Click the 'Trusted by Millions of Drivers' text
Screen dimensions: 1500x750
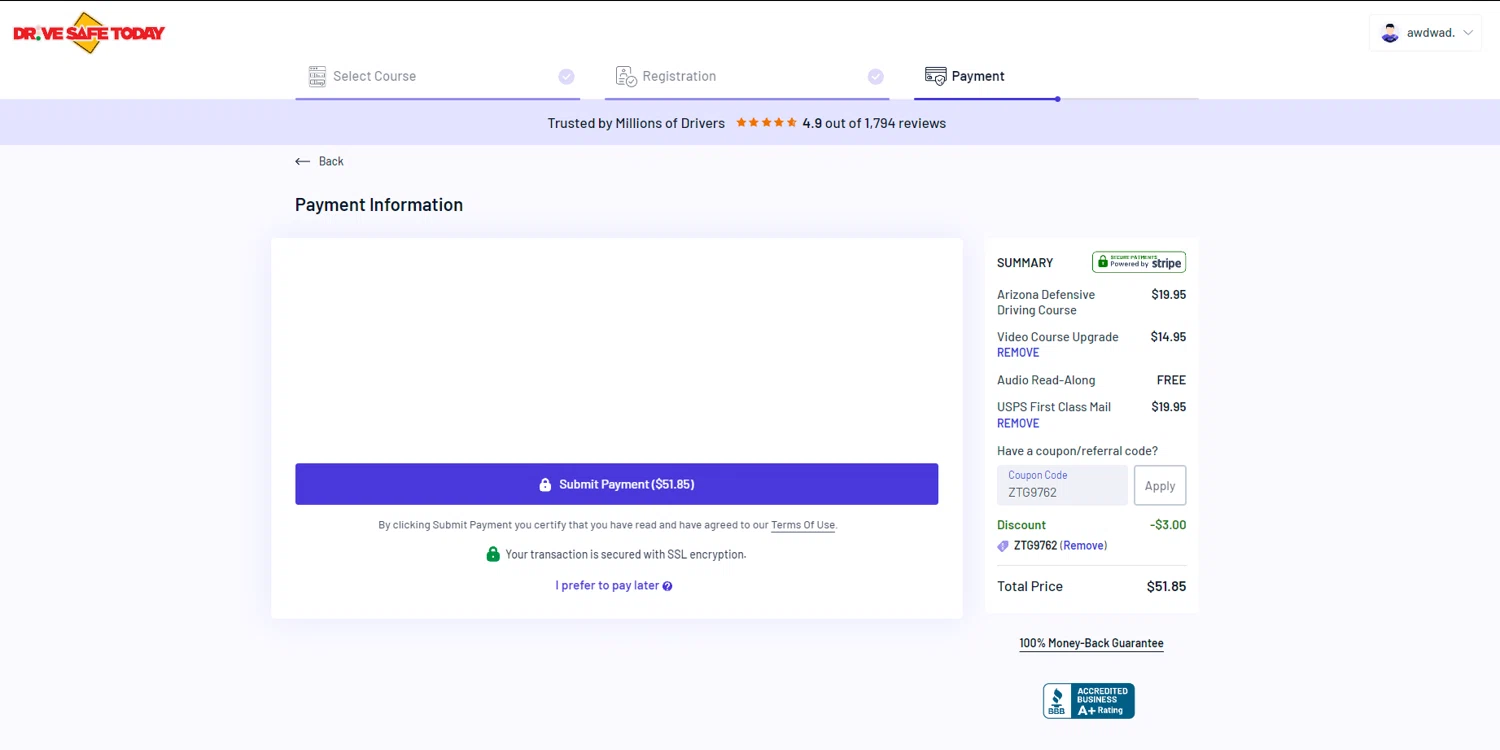coord(636,123)
